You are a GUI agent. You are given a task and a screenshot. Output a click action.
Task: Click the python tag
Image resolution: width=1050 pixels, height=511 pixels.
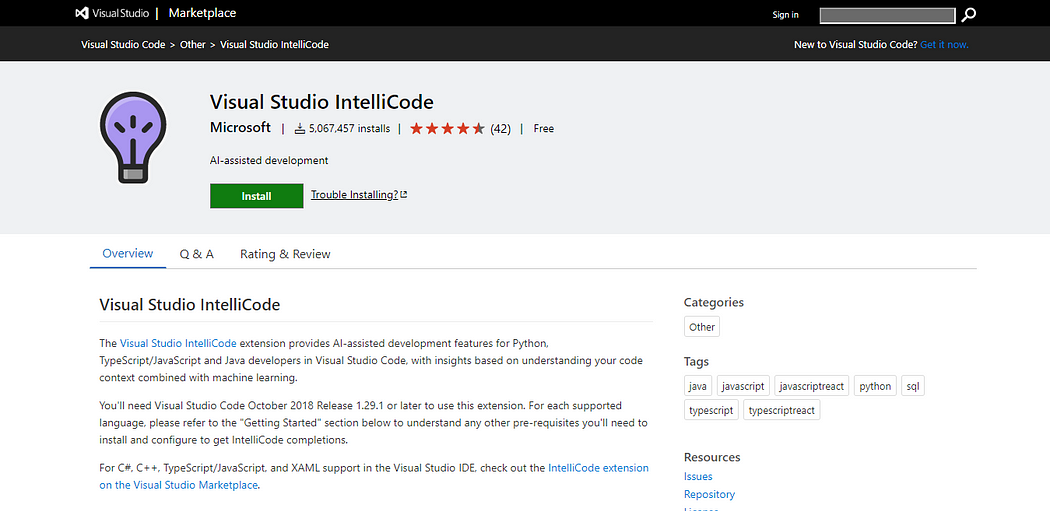[x=875, y=386]
